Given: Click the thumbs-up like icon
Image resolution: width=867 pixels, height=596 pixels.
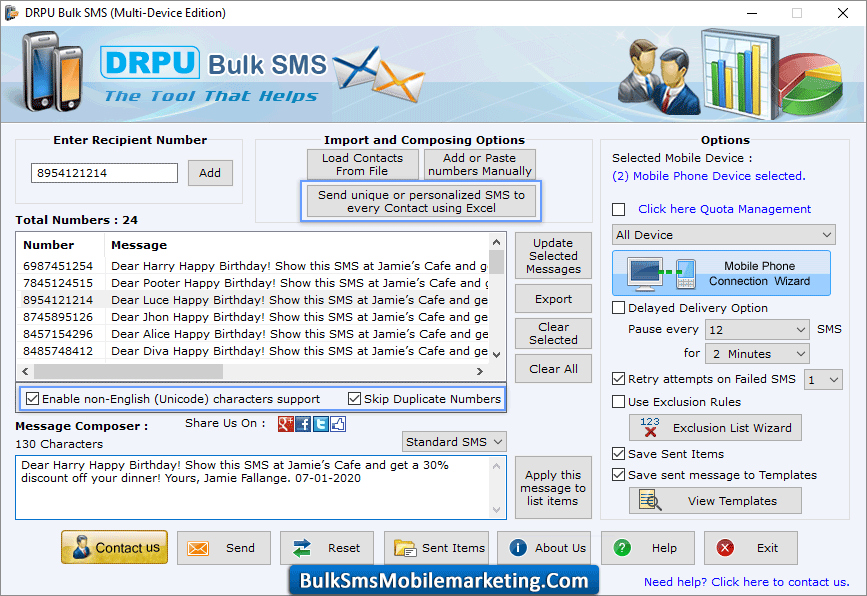Looking at the screenshot, I should 338,424.
